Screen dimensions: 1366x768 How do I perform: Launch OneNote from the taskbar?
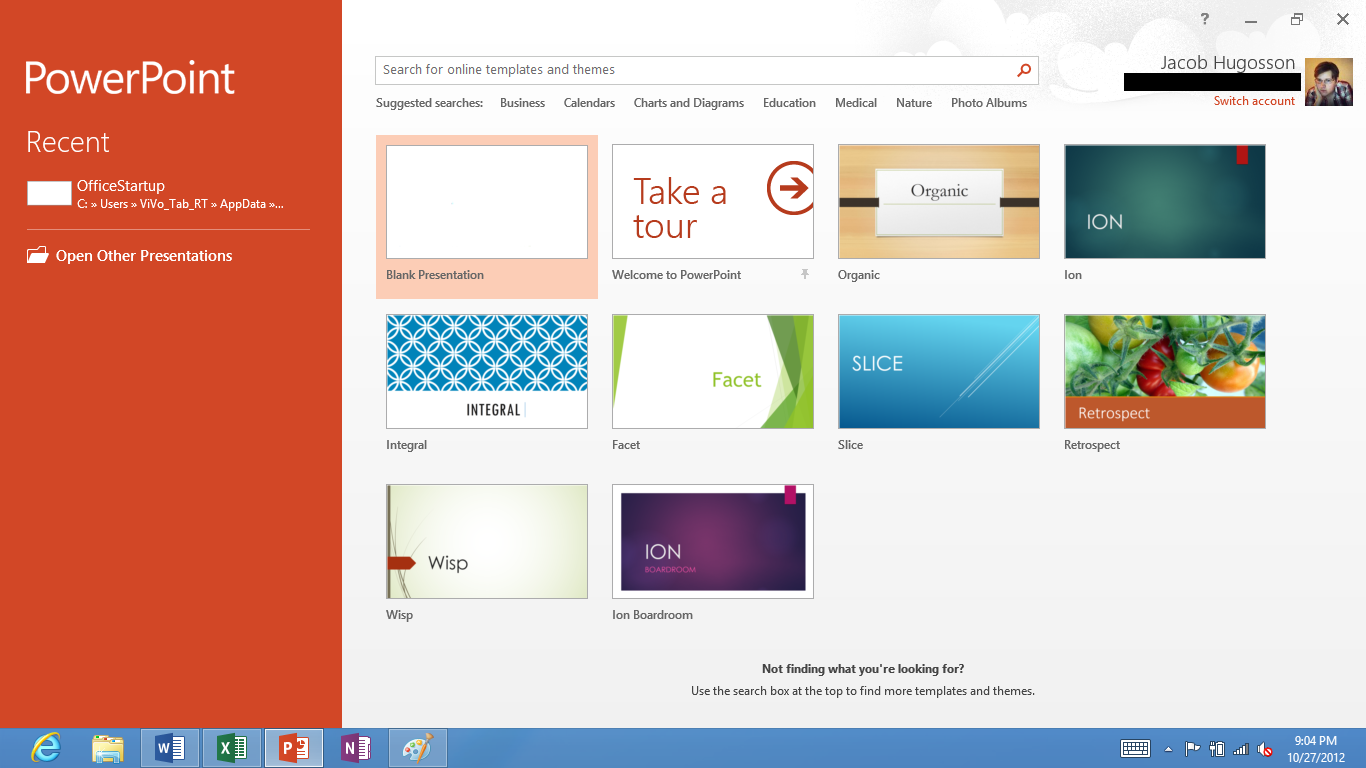[356, 747]
